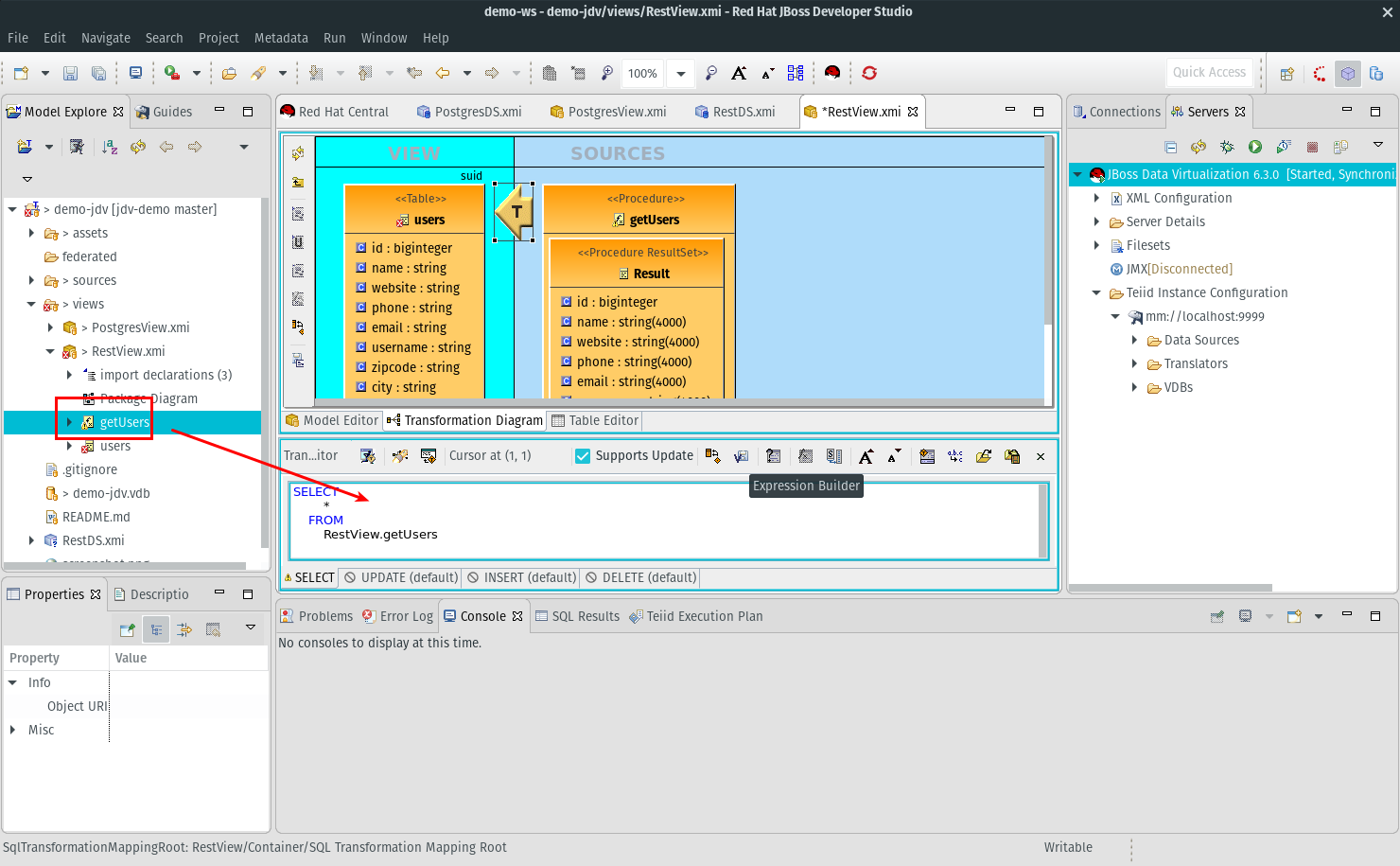
Task: Open the Table Editor tab
Action: click(x=595, y=420)
